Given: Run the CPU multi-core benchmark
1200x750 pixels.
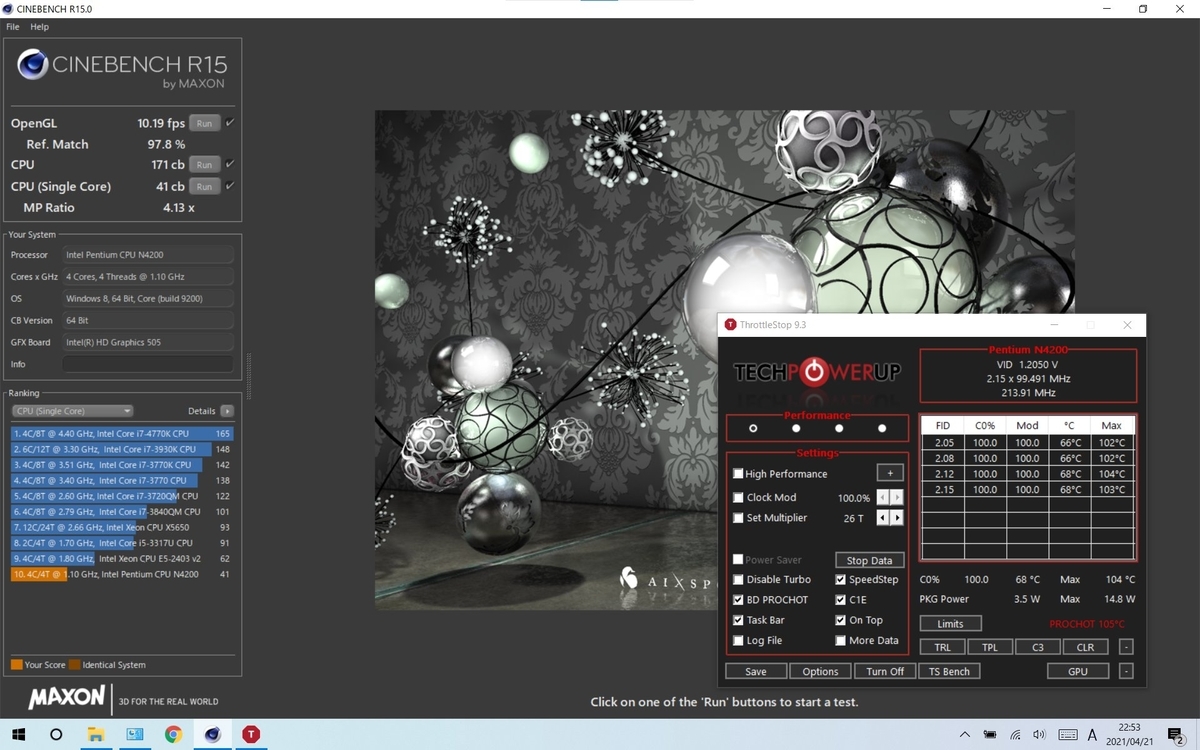Looking at the screenshot, I should pos(204,164).
